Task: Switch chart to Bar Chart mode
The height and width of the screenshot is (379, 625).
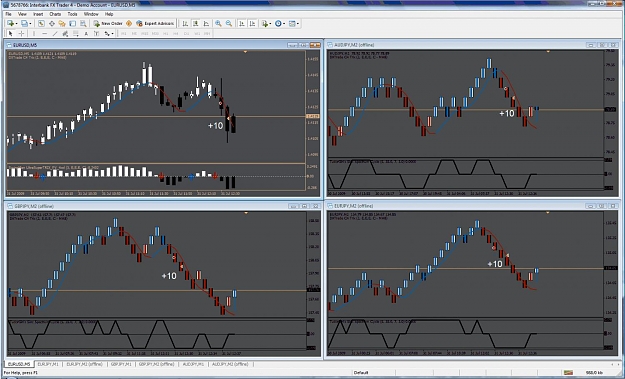Action: pos(185,24)
